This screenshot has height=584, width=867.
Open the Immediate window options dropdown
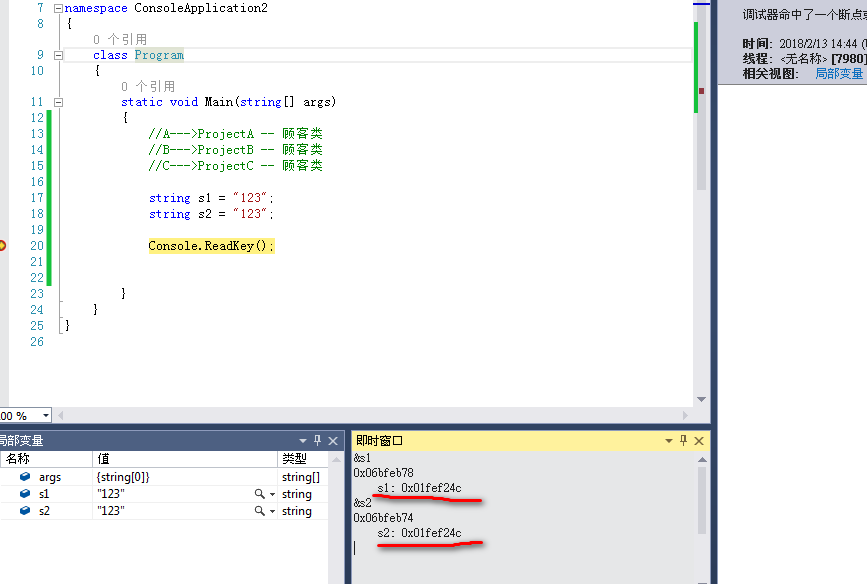(668, 441)
